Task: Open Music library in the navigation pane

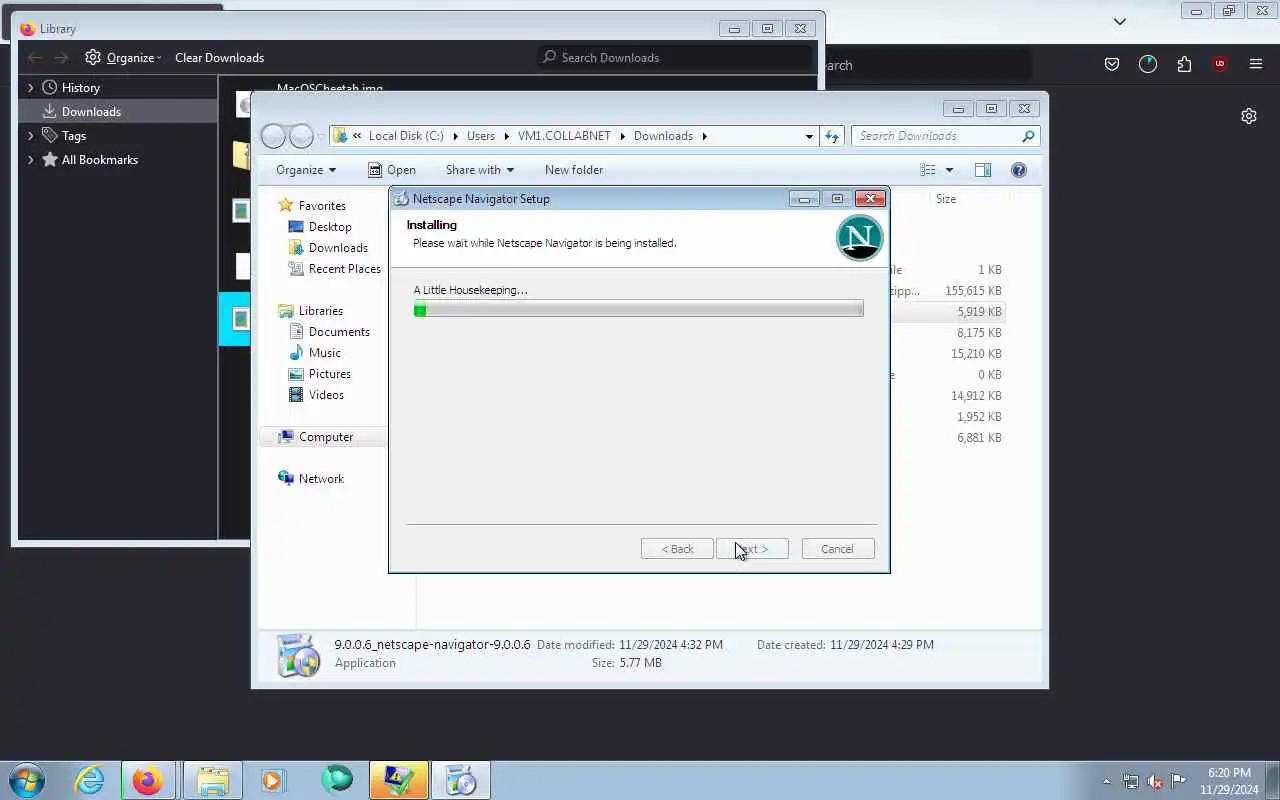Action: pos(325,353)
